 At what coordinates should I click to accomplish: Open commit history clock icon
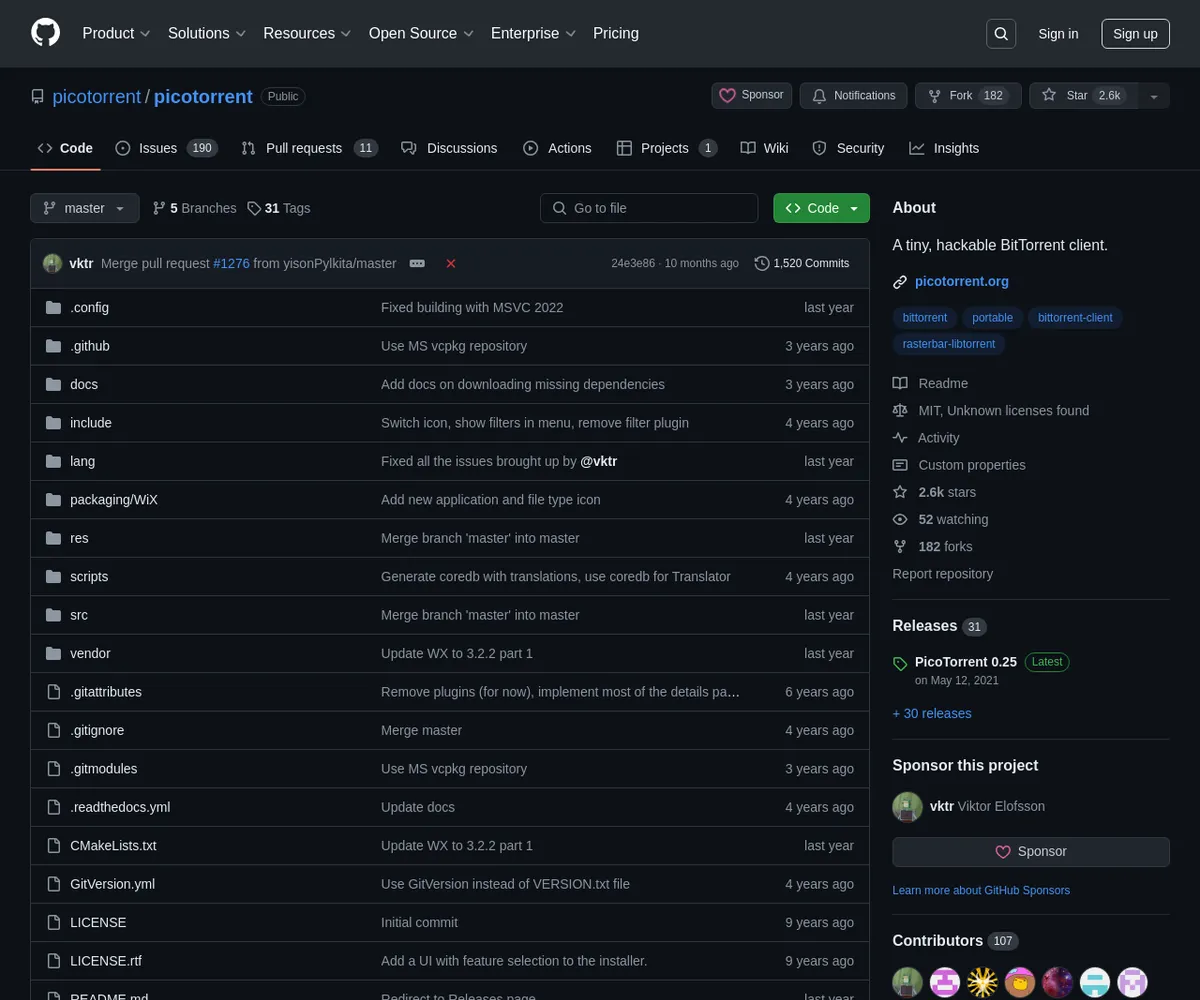pyautogui.click(x=762, y=264)
